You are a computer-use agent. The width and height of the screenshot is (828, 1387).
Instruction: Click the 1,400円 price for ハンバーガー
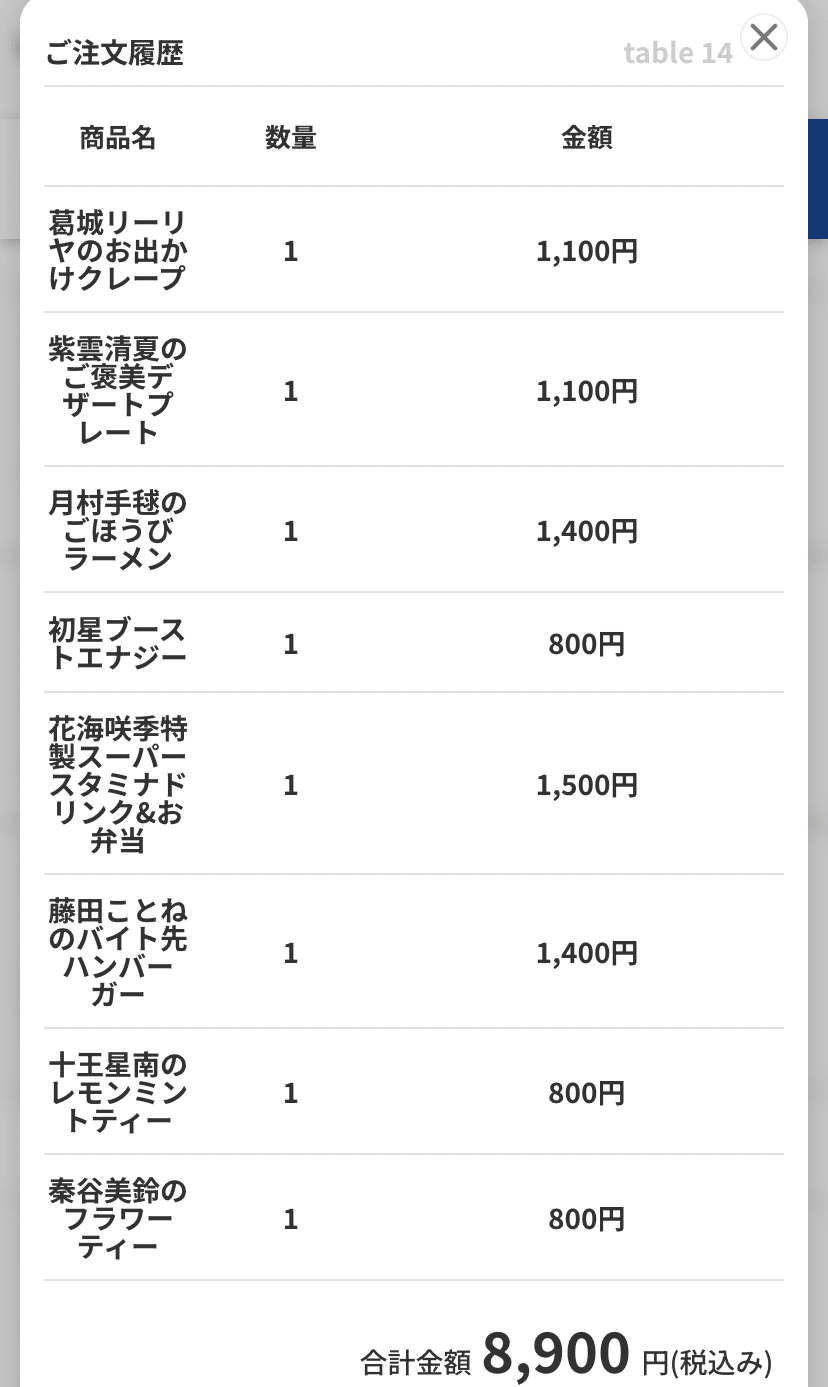(587, 953)
